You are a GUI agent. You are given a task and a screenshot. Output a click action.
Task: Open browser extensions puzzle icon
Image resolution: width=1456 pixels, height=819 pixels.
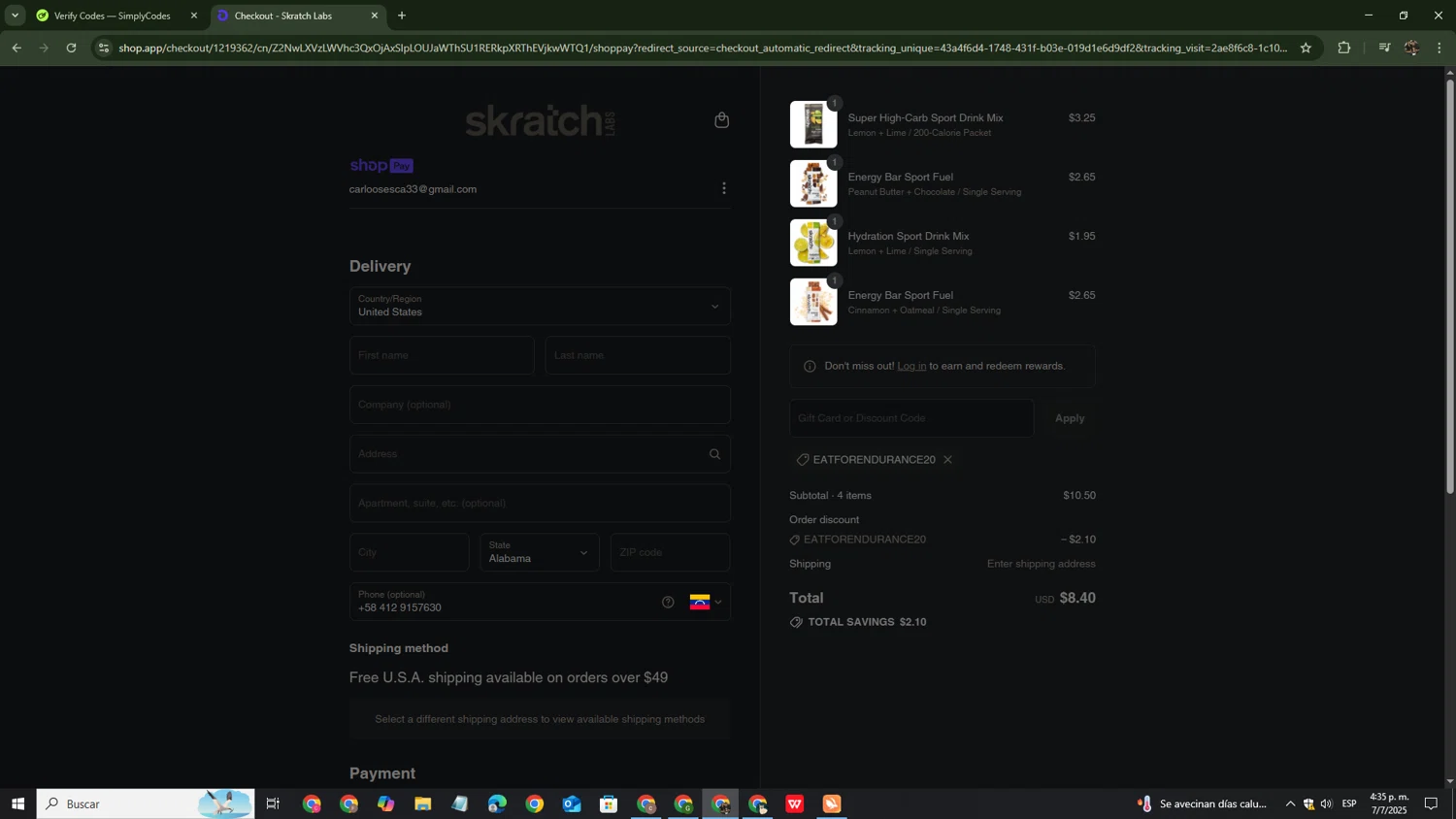click(1344, 48)
